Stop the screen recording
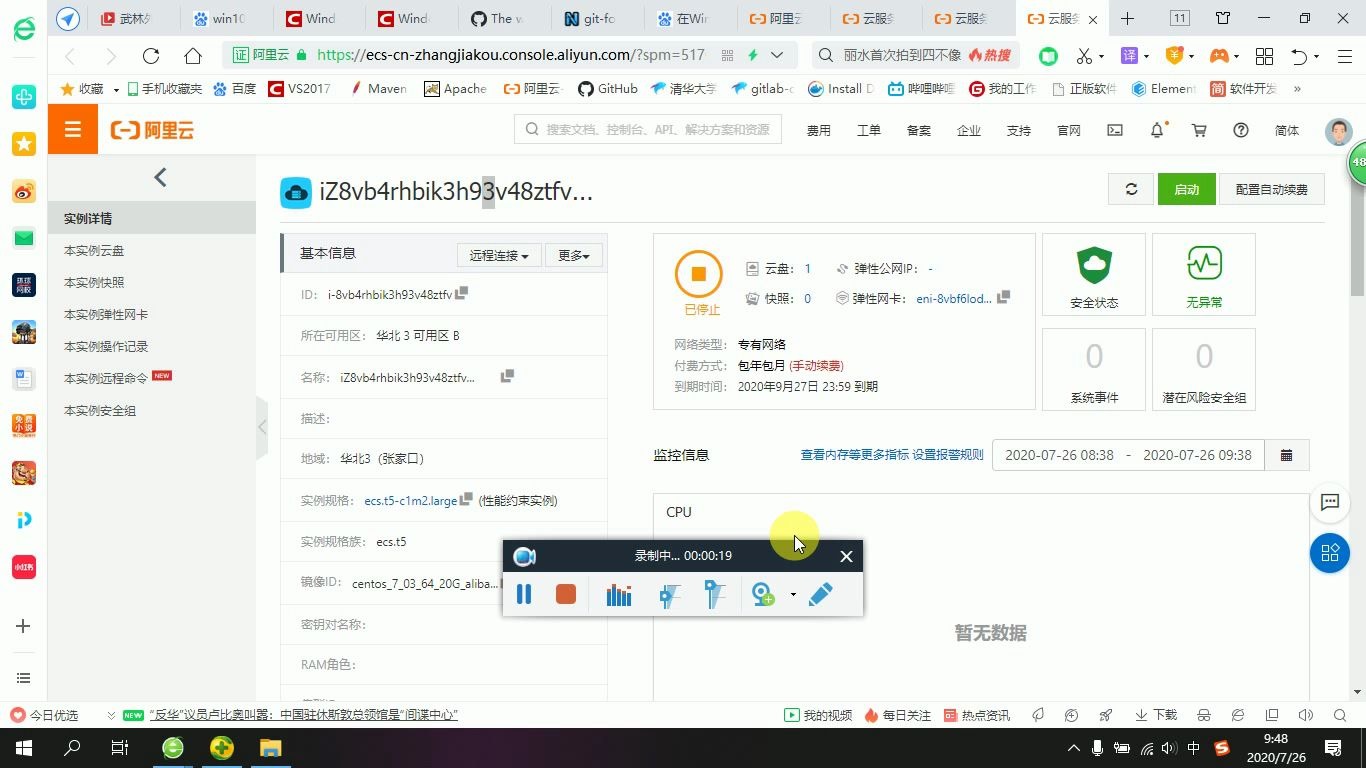Image resolution: width=1366 pixels, height=768 pixels. pos(565,594)
